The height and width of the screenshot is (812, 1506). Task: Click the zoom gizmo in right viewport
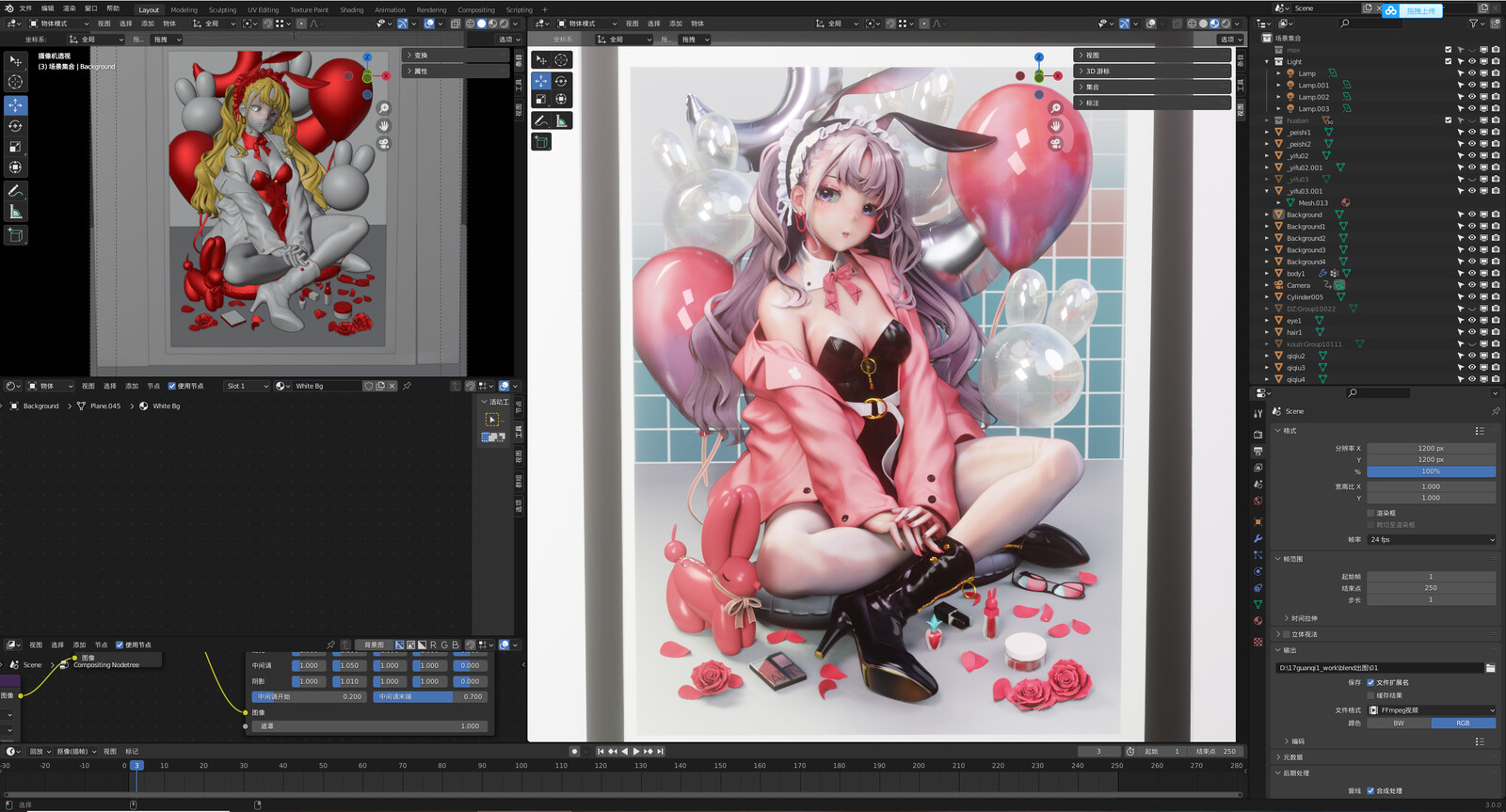pyautogui.click(x=1055, y=108)
